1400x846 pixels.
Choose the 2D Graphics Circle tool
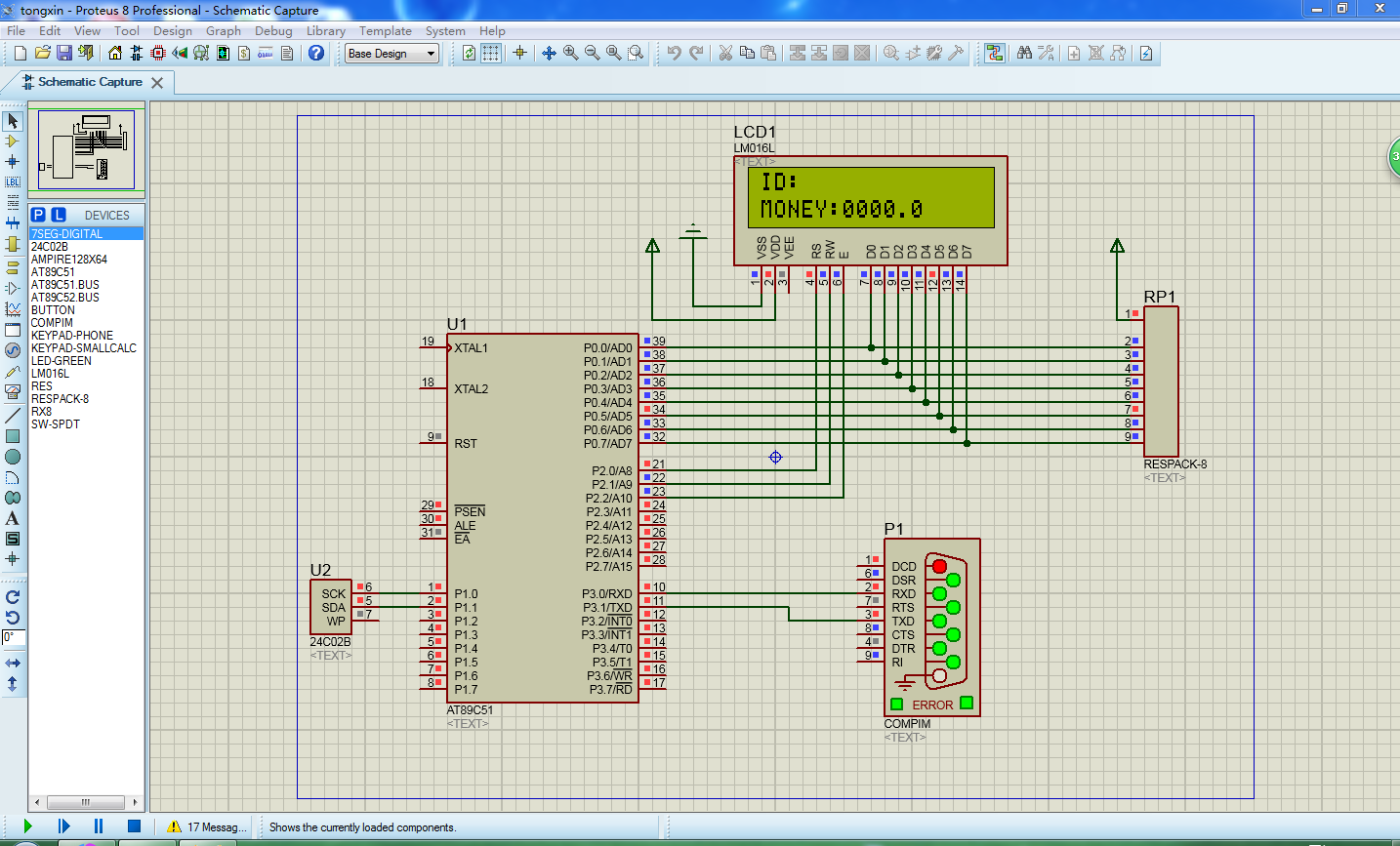[x=13, y=457]
